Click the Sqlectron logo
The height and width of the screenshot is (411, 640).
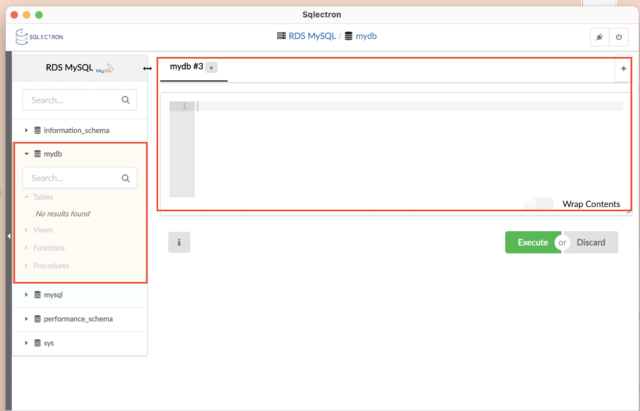[x=39, y=37]
